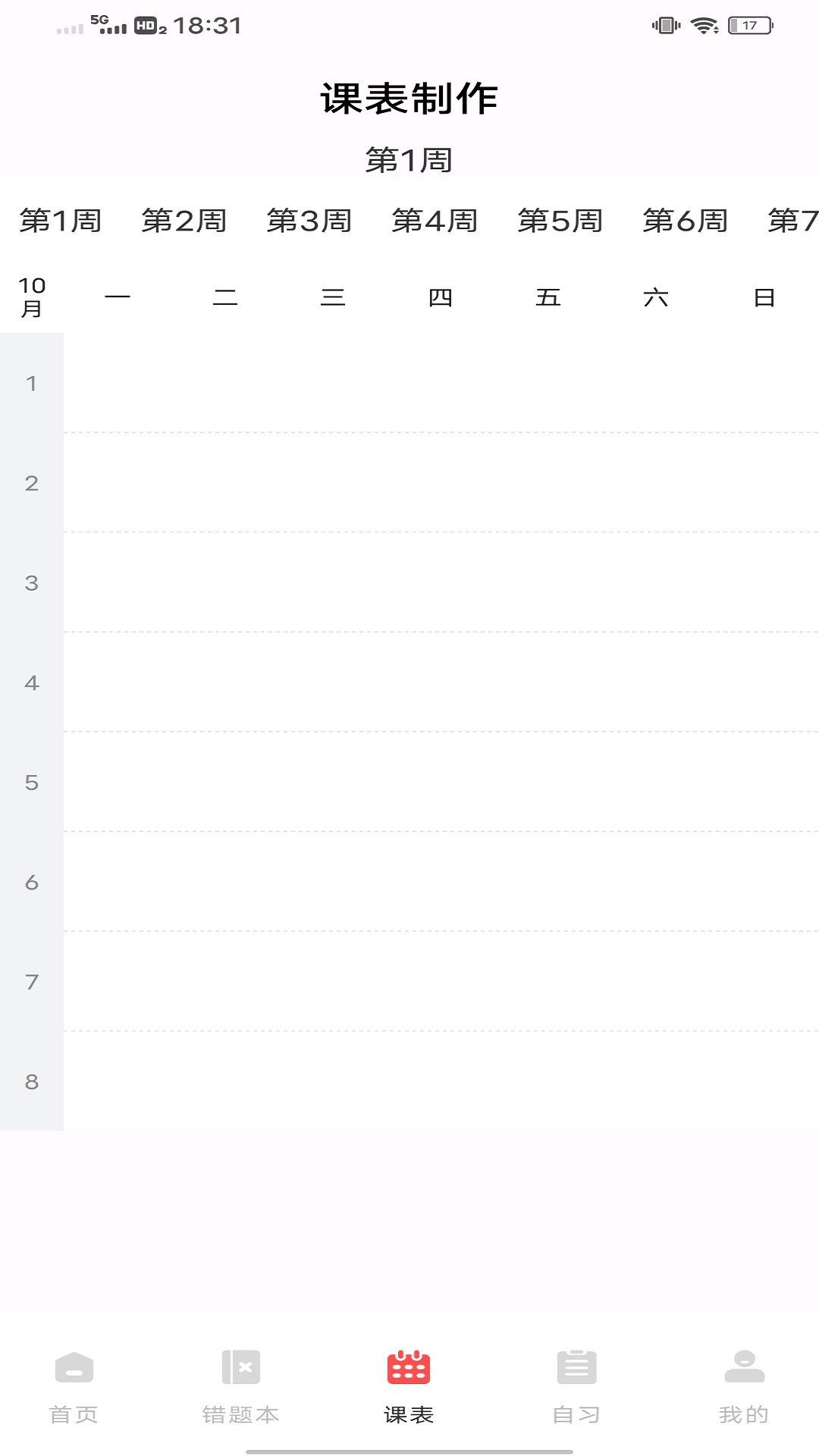819x1456 pixels.
Task: Open the 错题本 notebook icon
Action: click(x=241, y=1367)
